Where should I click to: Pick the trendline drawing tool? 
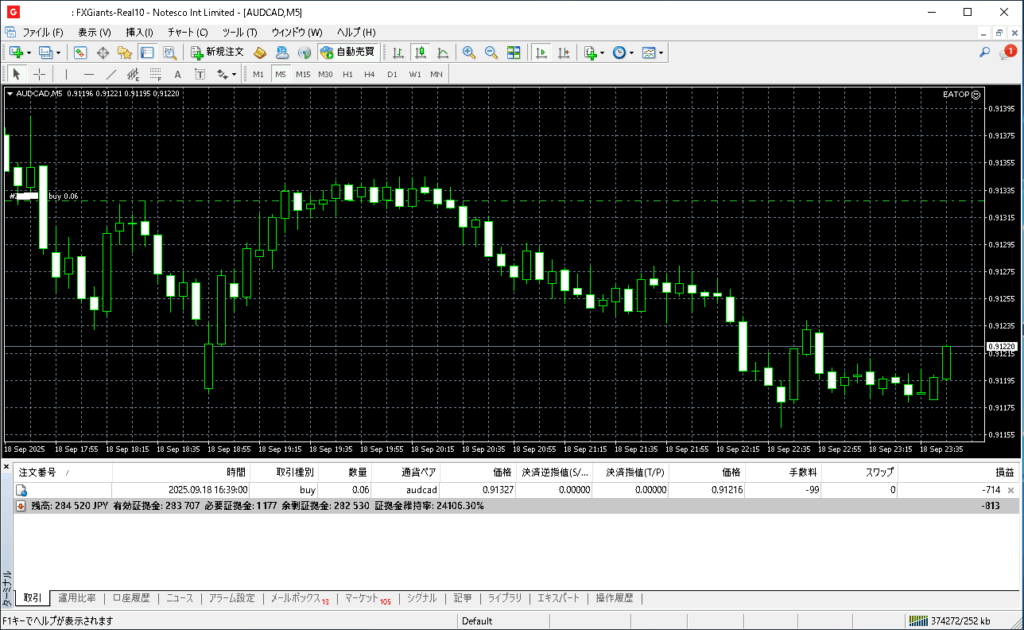(x=111, y=74)
